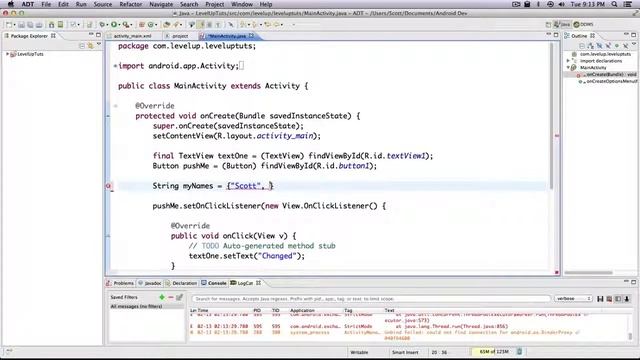Image resolution: width=640 pixels, height=360 pixels.
Task: Expand the LevelUpTuts project tree node
Action: pyautogui.click(x=7, y=54)
